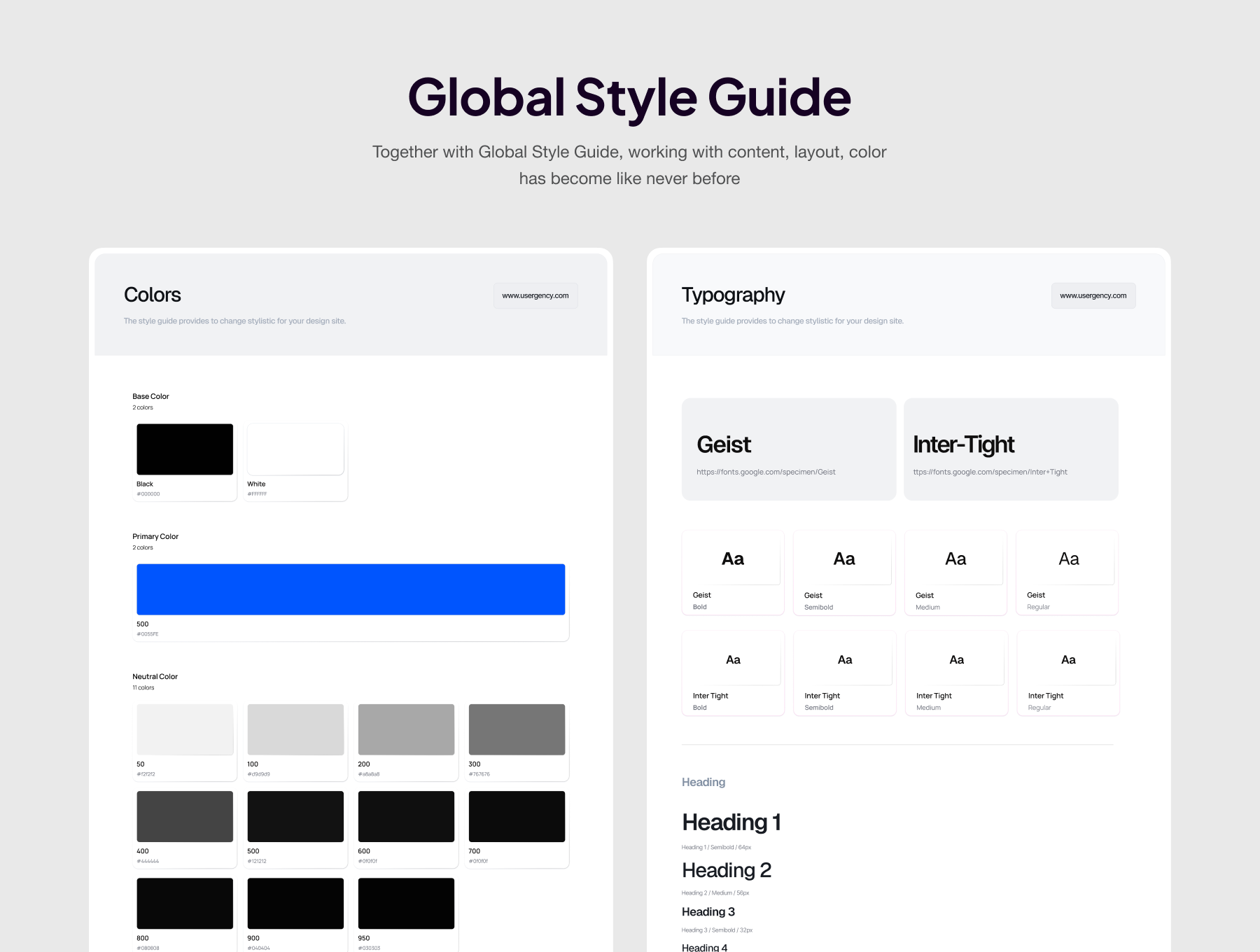
Task: Select the White base color swatch
Action: pyautogui.click(x=295, y=449)
